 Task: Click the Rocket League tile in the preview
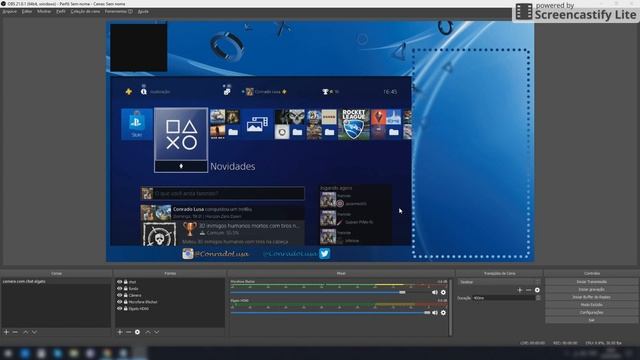click(x=353, y=124)
